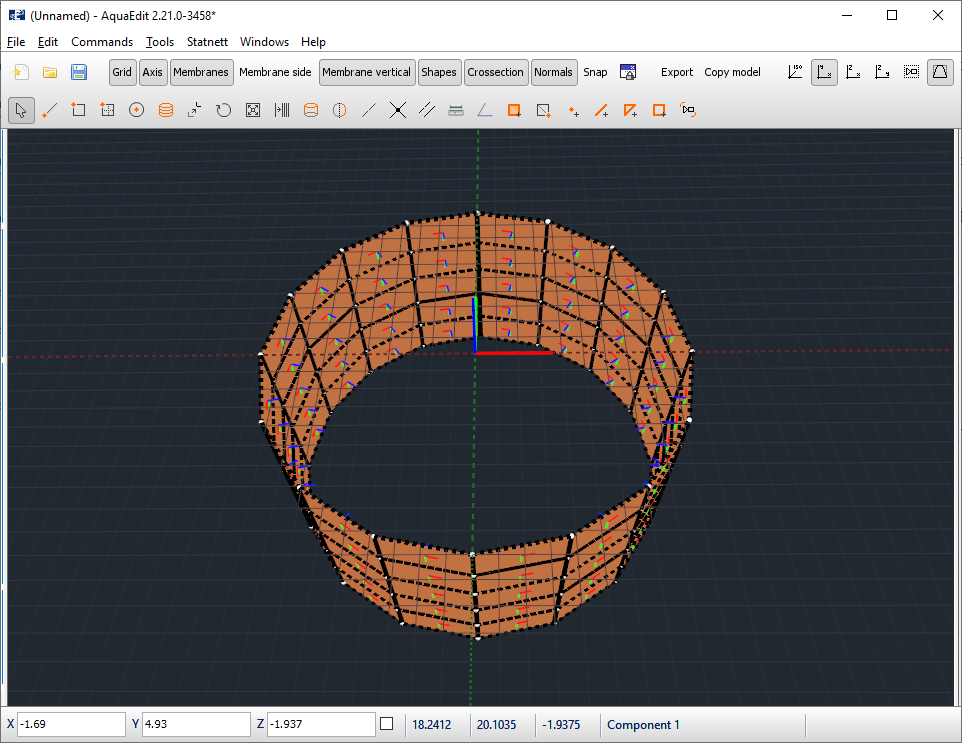Toggle the Axis display
This screenshot has height=743, width=962.
pyautogui.click(x=153, y=72)
